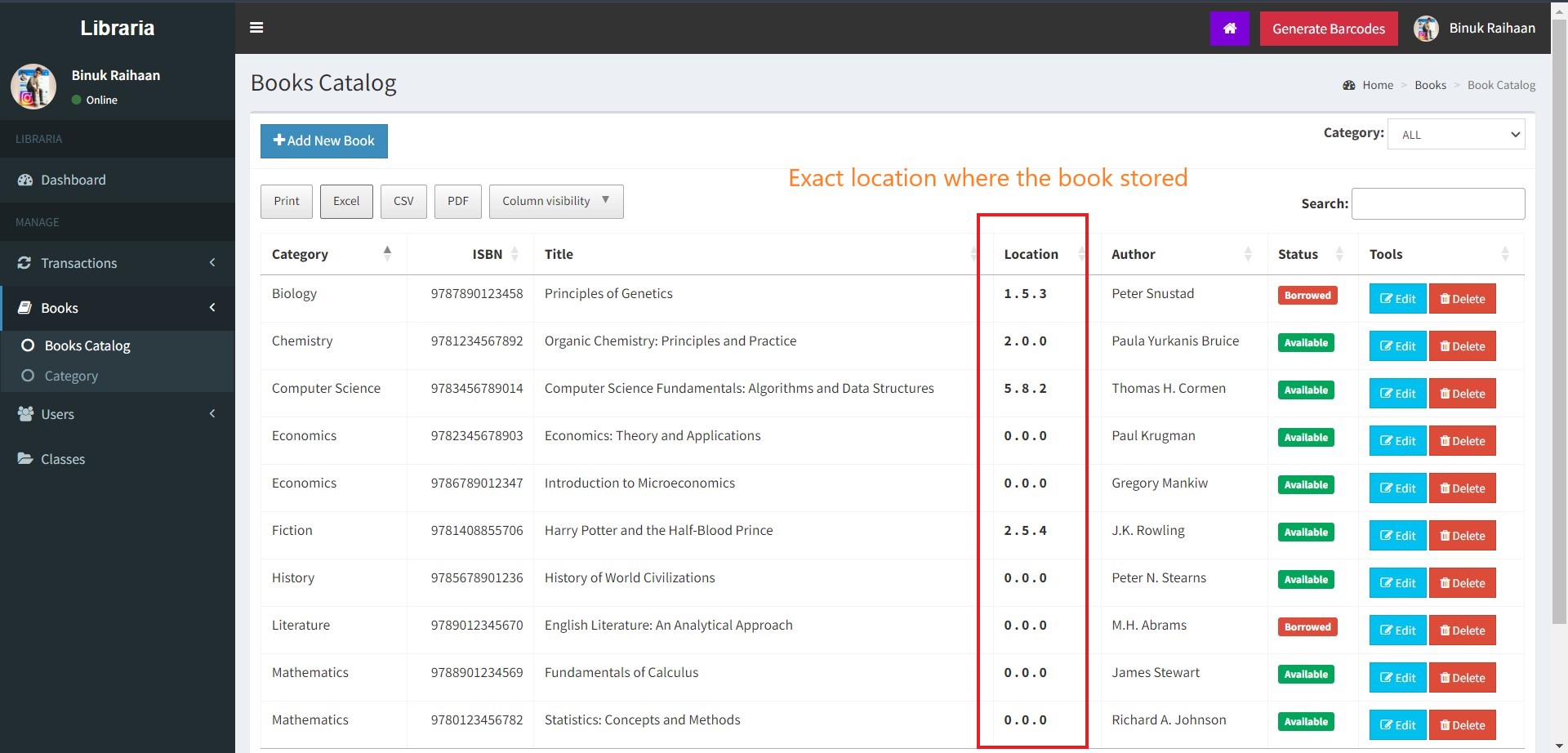The height and width of the screenshot is (753, 1568).
Task: Sort by Category column arrow
Action: point(387,254)
